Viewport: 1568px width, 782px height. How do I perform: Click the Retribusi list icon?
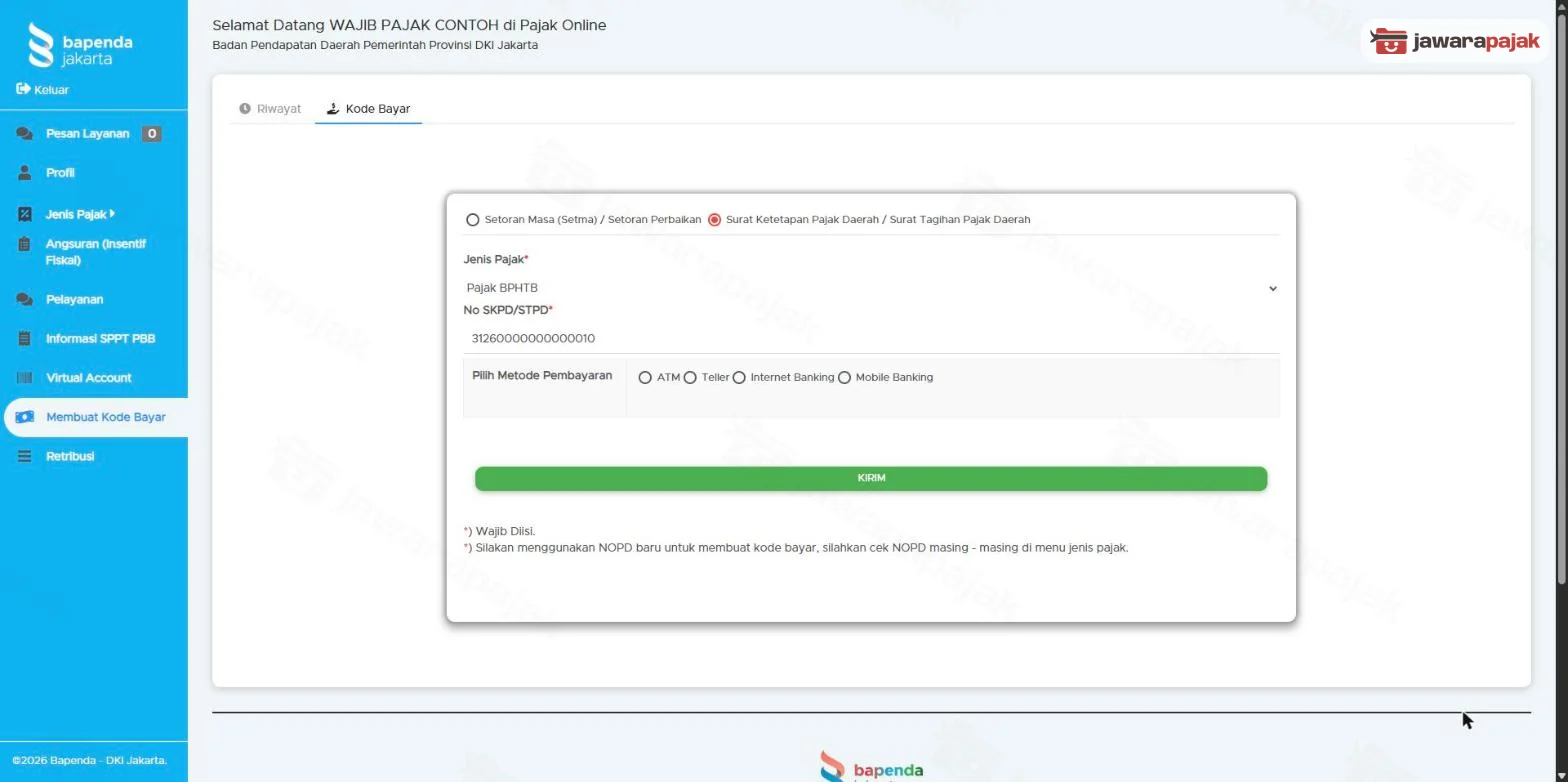[25, 456]
